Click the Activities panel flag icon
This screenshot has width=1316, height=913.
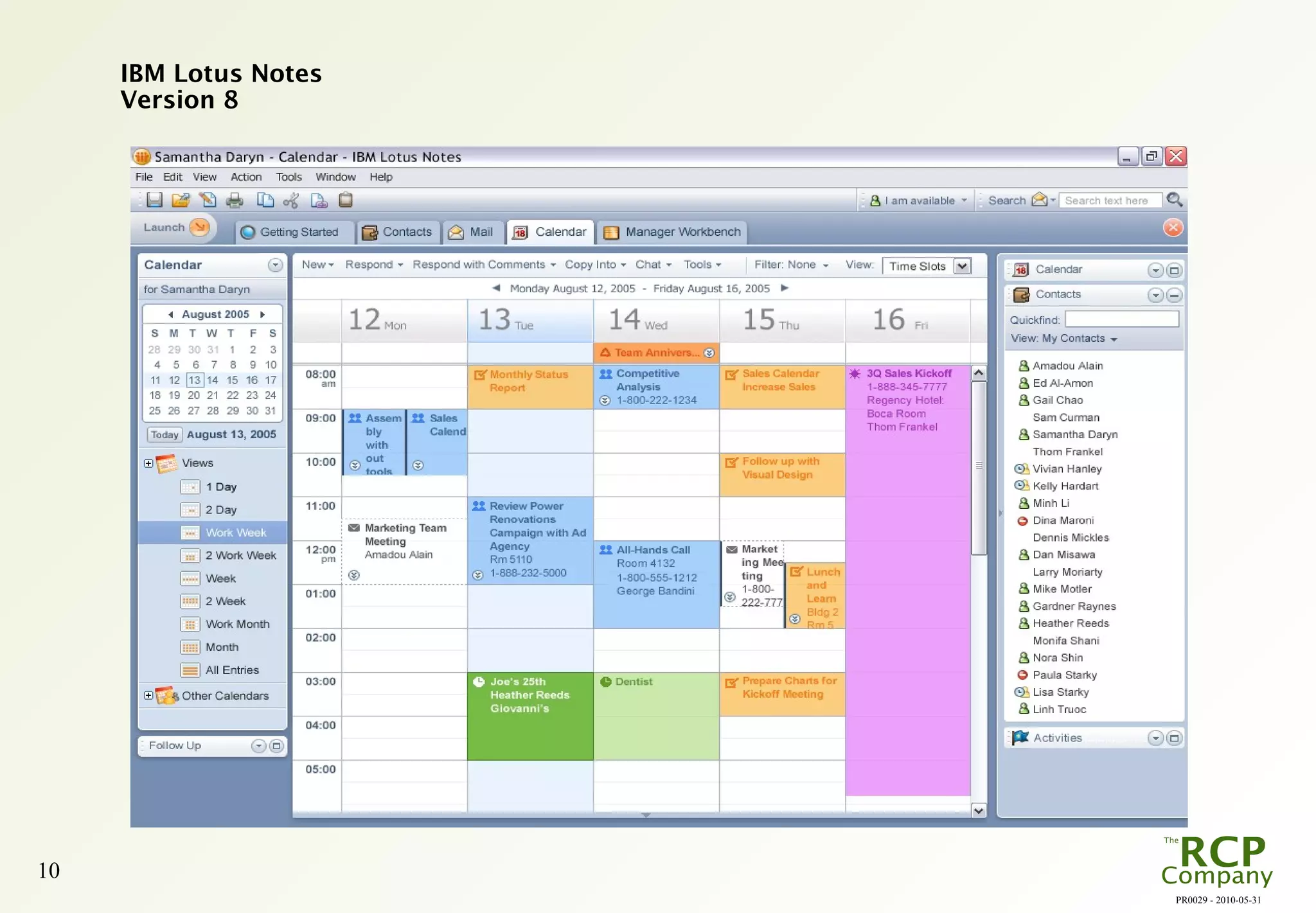[x=1020, y=738]
